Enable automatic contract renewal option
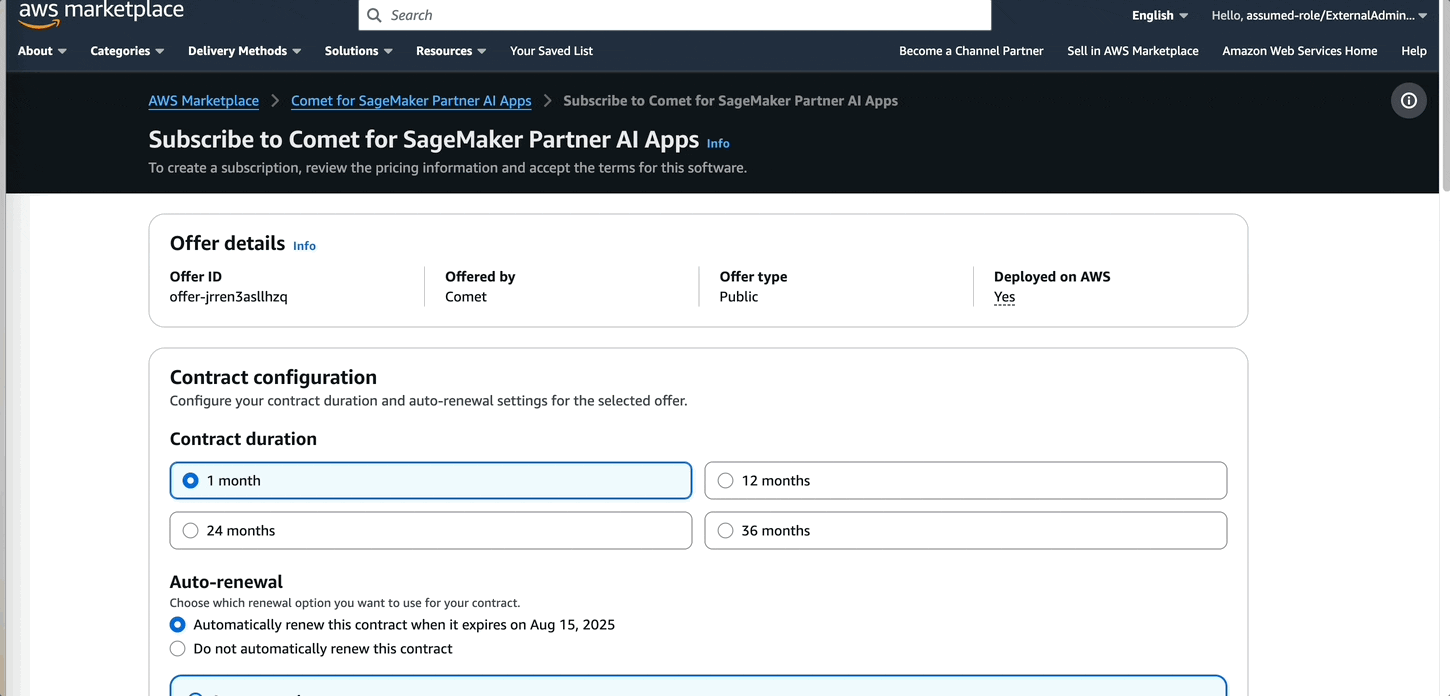This screenshot has width=1450, height=696. pyautogui.click(x=178, y=625)
